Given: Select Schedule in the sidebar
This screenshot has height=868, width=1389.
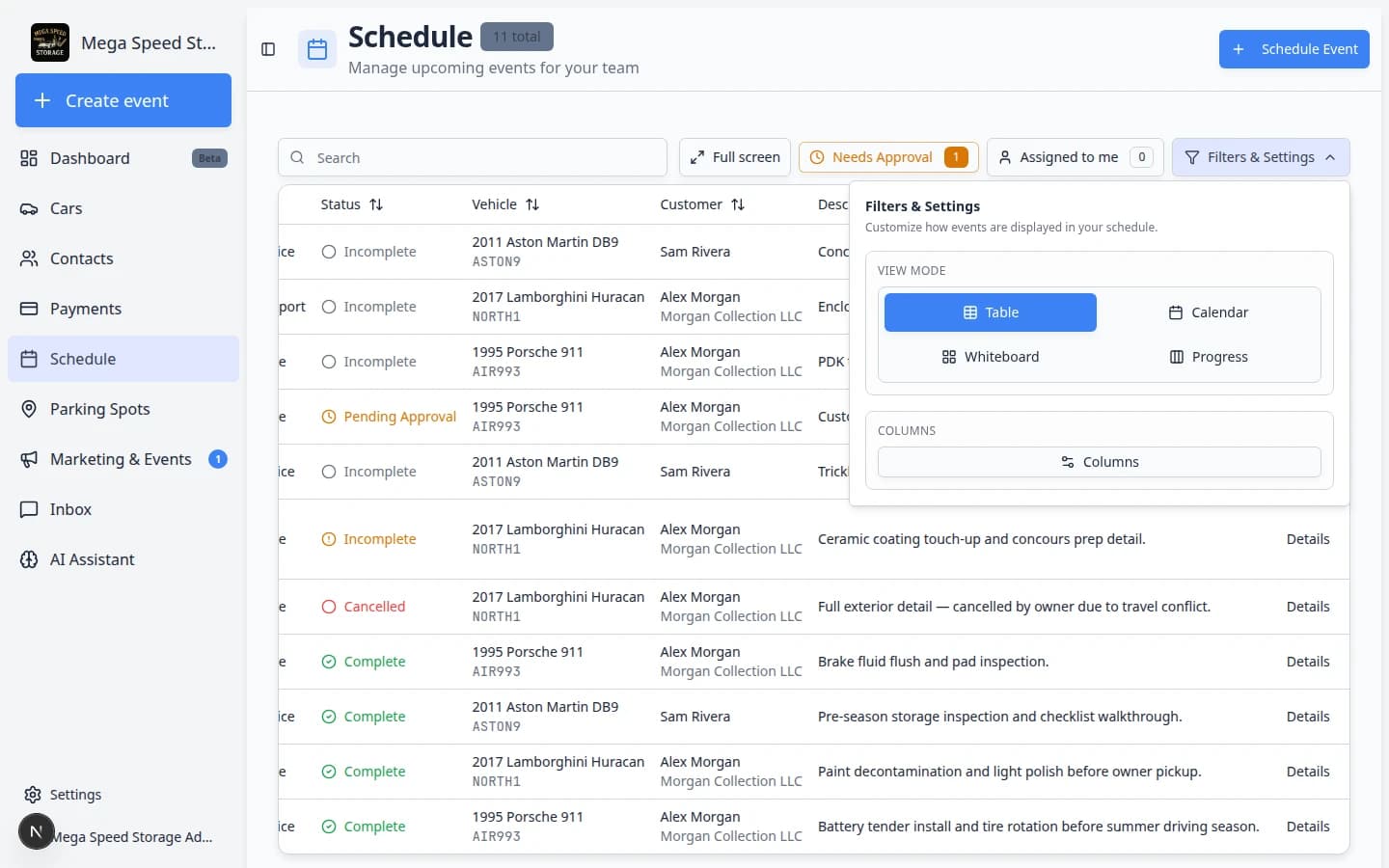Looking at the screenshot, I should 123,359.
